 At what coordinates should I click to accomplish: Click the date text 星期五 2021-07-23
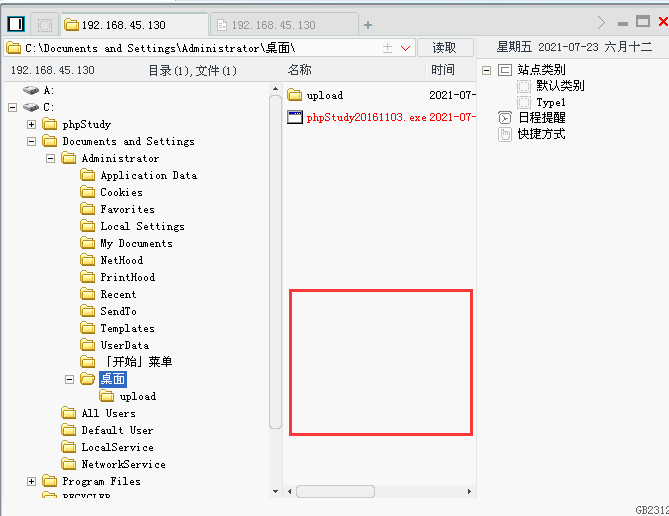pos(547,47)
